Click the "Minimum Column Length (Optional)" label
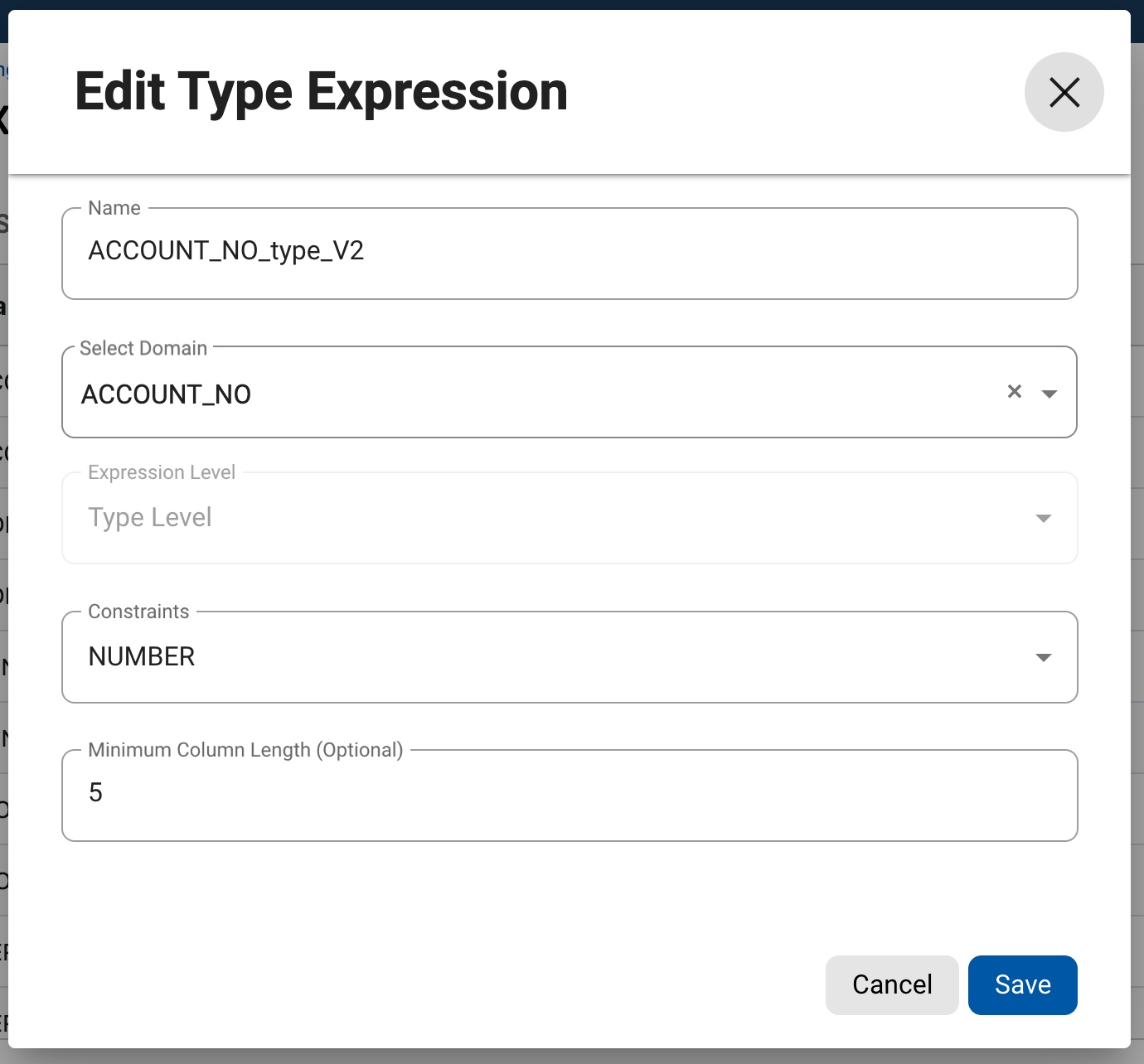 pyautogui.click(x=245, y=750)
